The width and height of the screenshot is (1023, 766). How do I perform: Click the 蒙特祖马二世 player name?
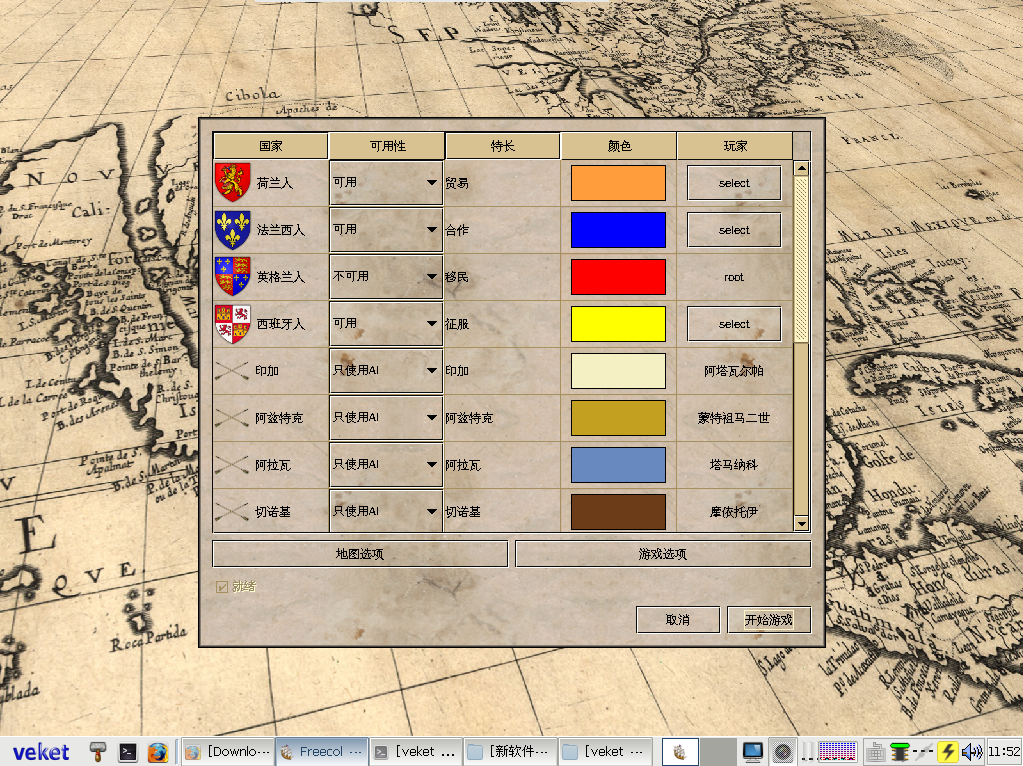coord(734,418)
